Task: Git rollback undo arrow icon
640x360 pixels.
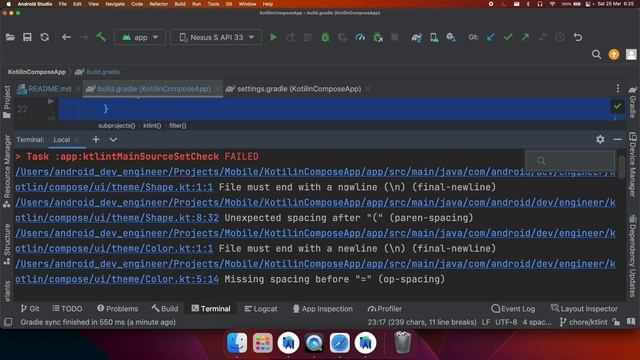Action: coord(578,38)
